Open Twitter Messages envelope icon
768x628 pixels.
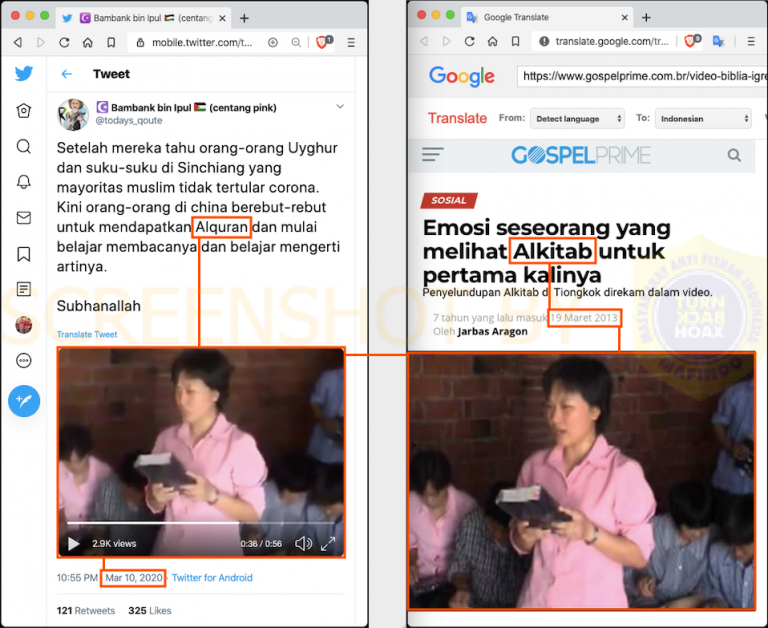point(24,217)
